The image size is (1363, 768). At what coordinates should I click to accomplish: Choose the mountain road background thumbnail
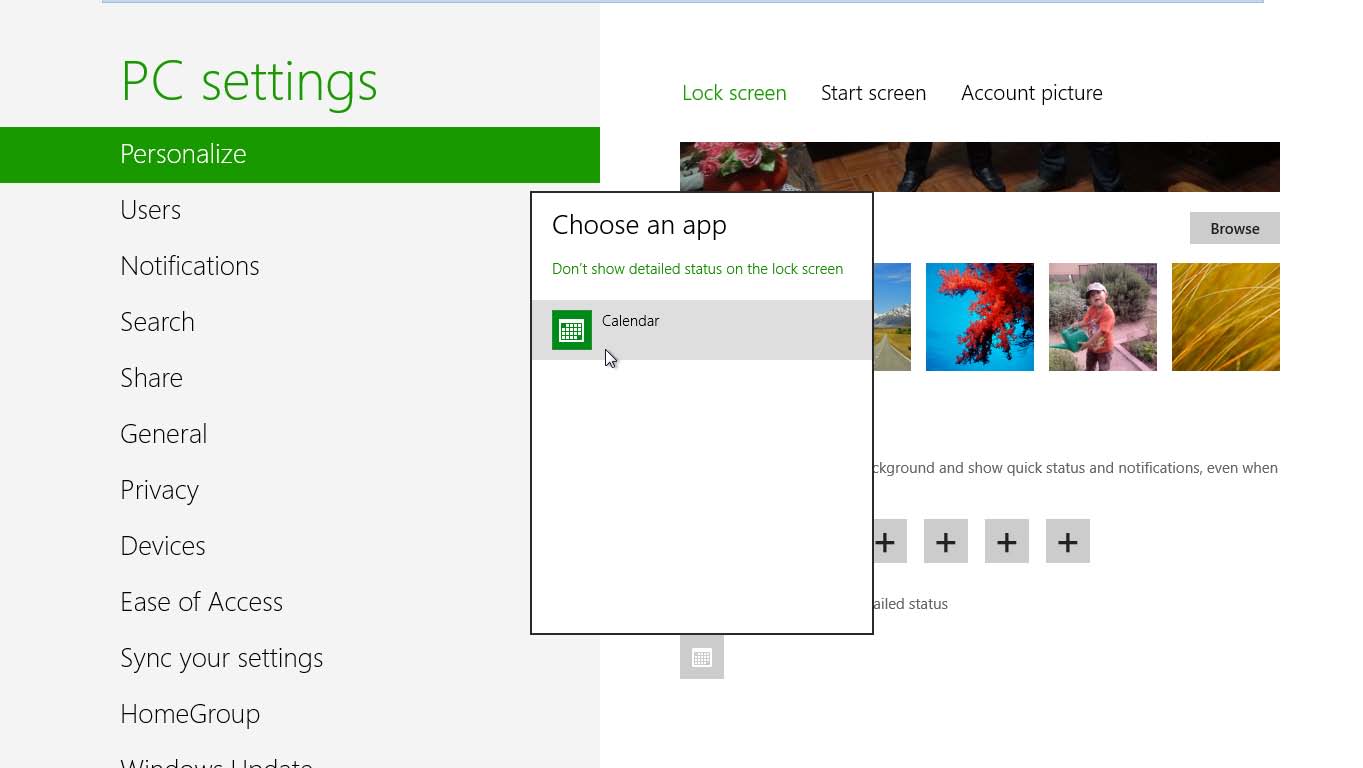pos(892,316)
